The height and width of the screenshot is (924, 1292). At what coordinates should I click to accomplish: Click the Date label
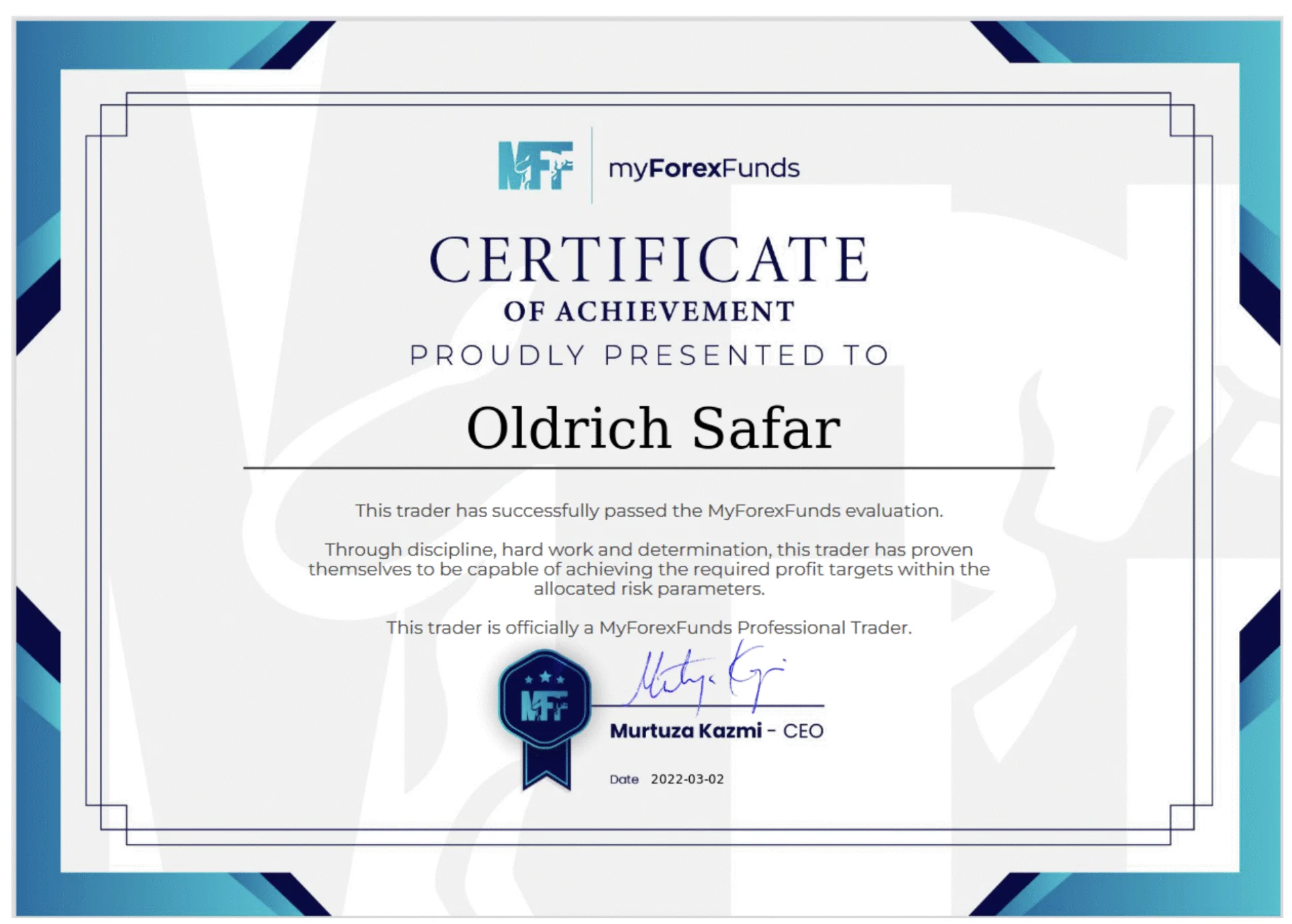pyautogui.click(x=624, y=779)
